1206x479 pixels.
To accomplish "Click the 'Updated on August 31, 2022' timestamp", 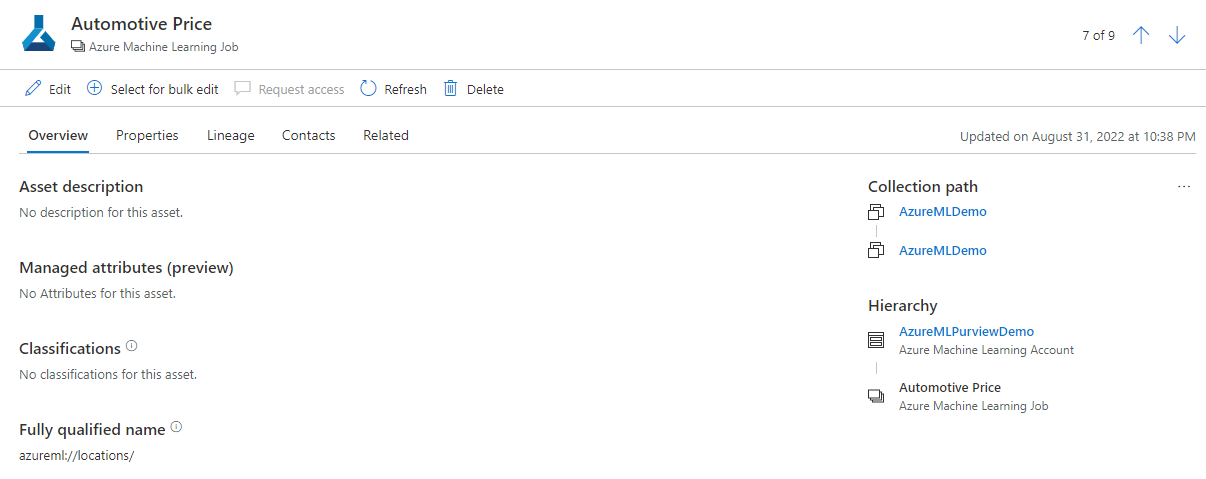I will click(x=1078, y=136).
